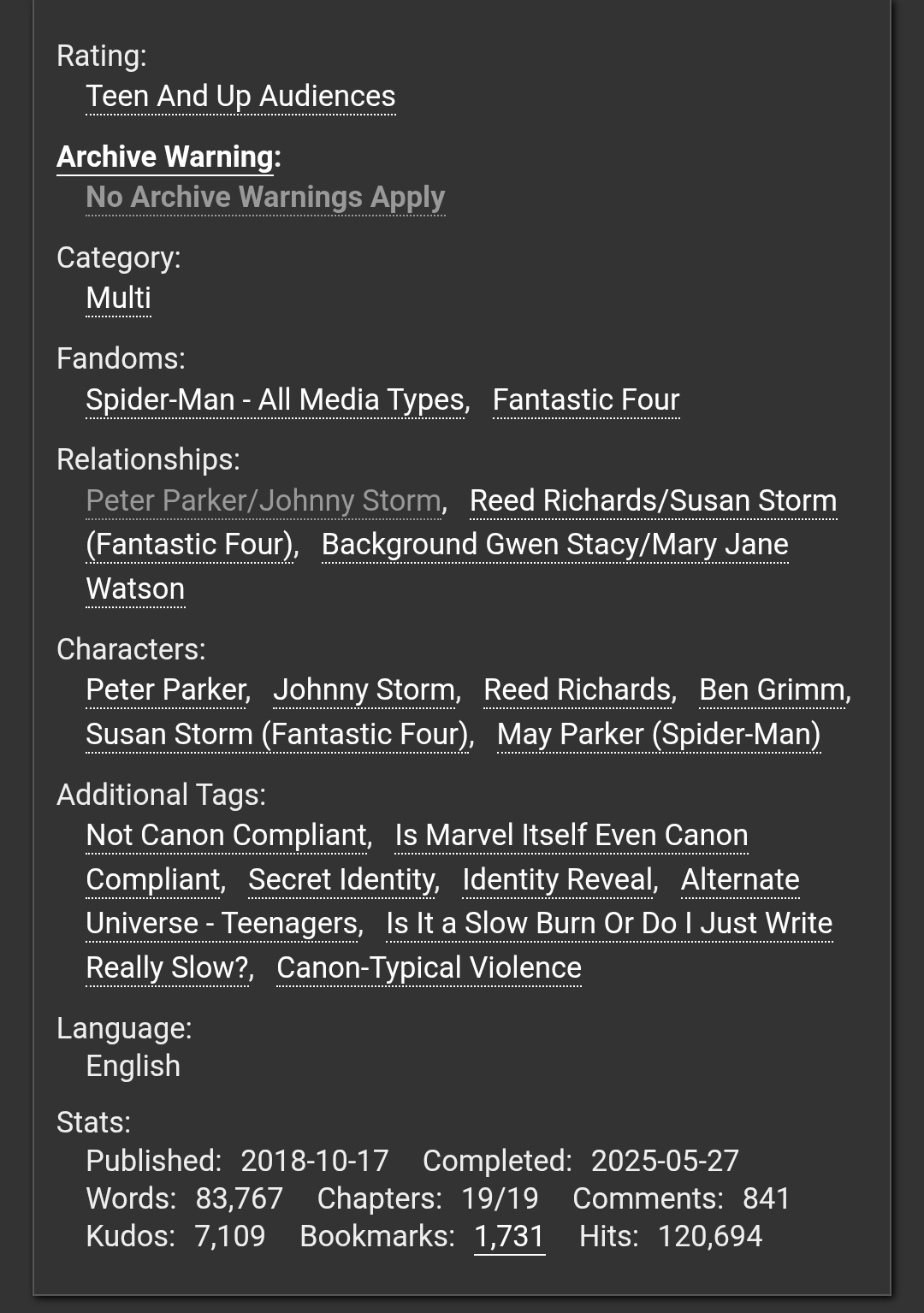
Task: Click the Peter Parker character tag
Action: (x=166, y=690)
